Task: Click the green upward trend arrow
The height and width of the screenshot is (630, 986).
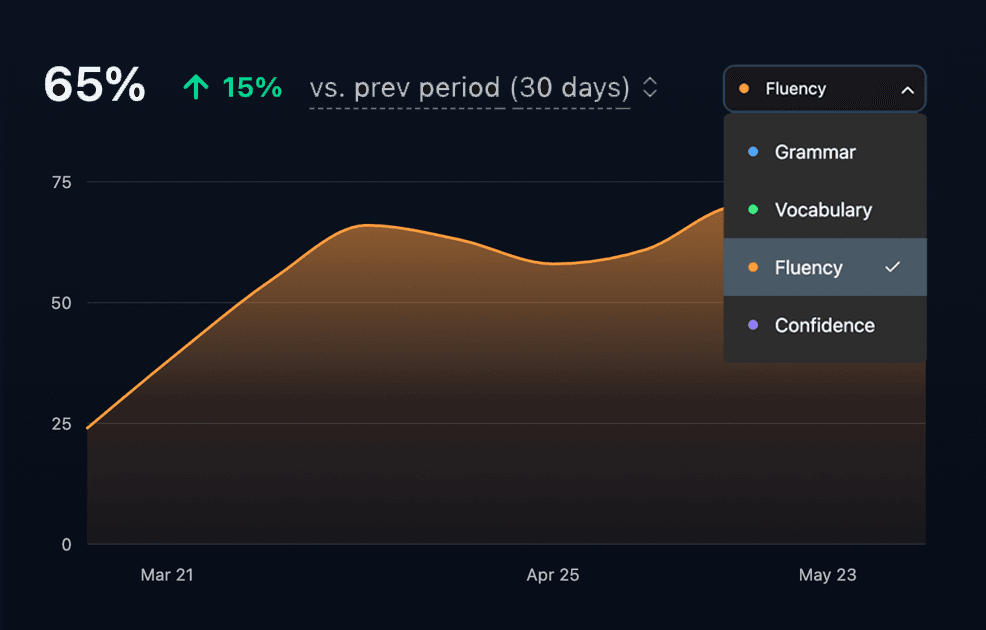Action: [x=194, y=87]
